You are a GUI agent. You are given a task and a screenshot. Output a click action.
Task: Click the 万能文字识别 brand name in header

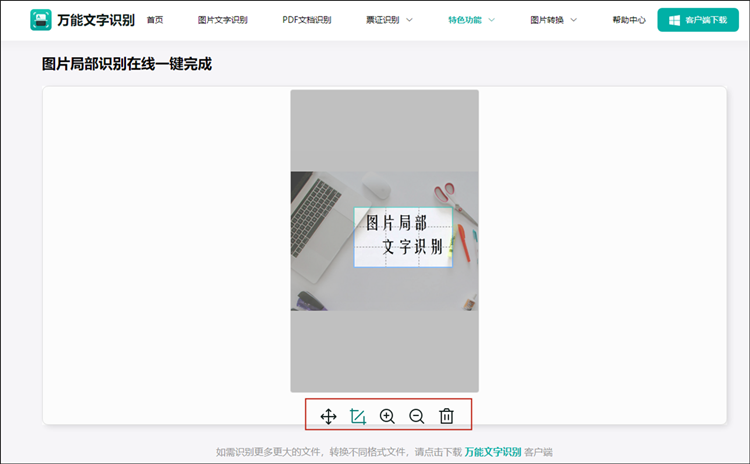[x=96, y=20]
